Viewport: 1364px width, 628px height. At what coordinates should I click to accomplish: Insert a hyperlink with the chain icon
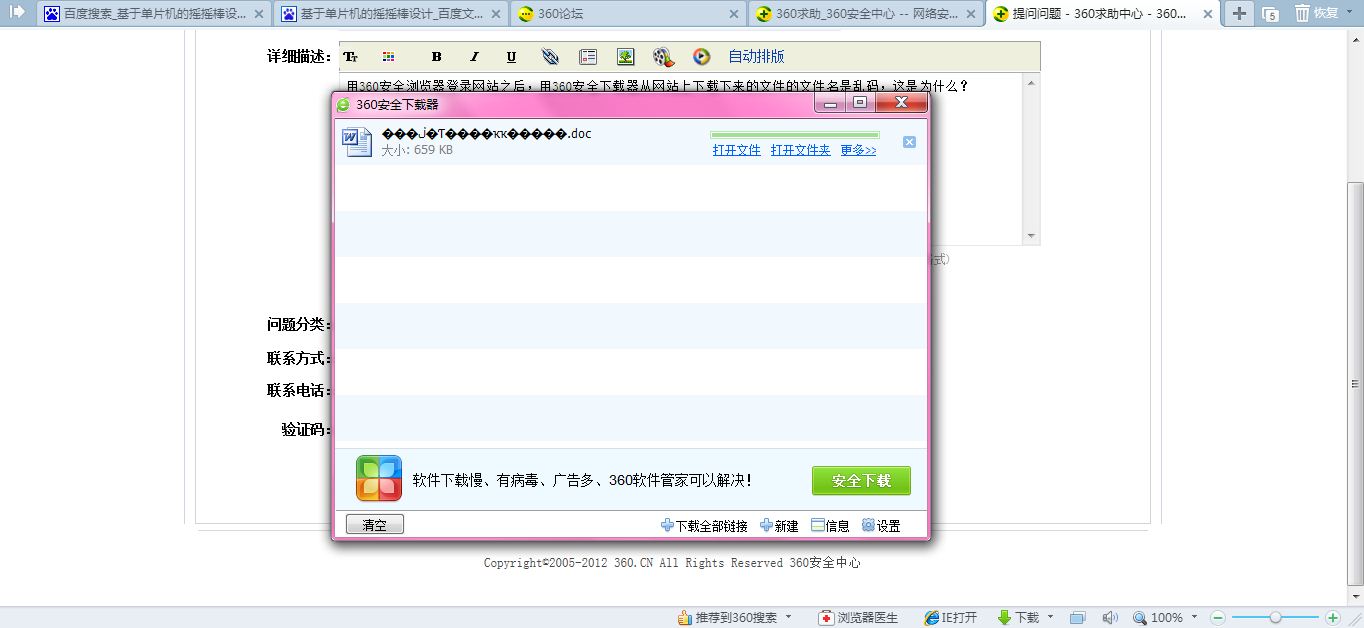[550, 57]
